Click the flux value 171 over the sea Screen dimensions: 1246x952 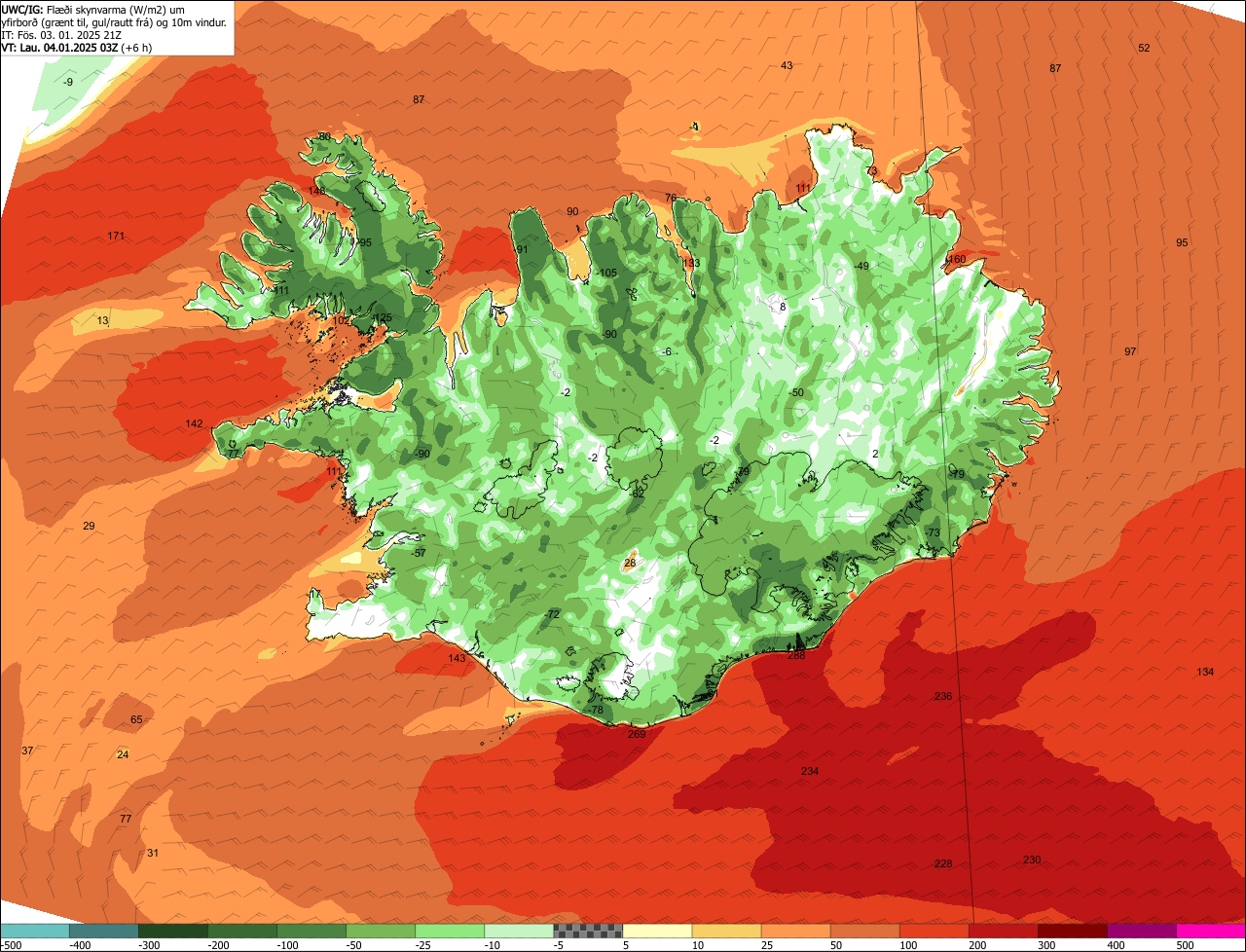(x=117, y=237)
